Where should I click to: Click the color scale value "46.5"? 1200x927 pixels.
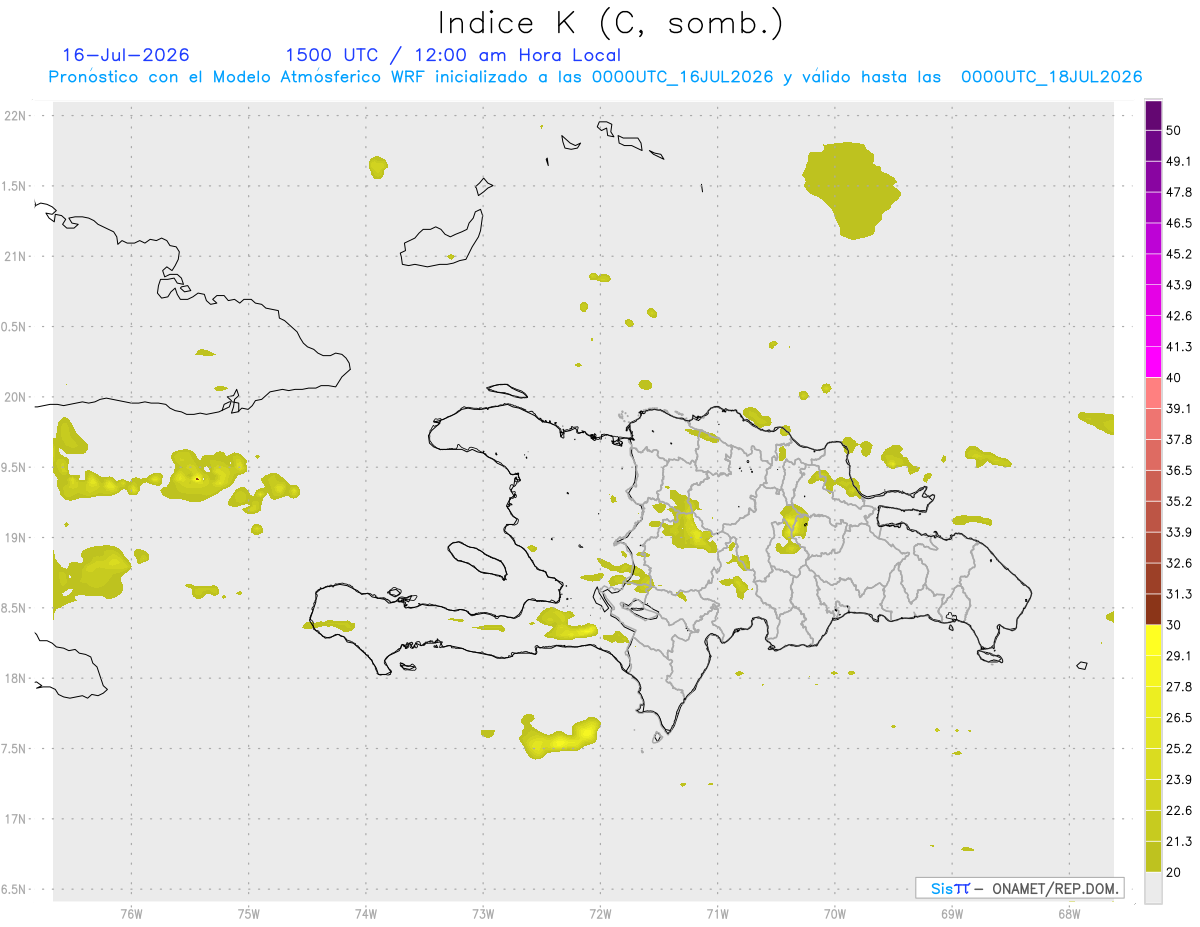(1179, 223)
